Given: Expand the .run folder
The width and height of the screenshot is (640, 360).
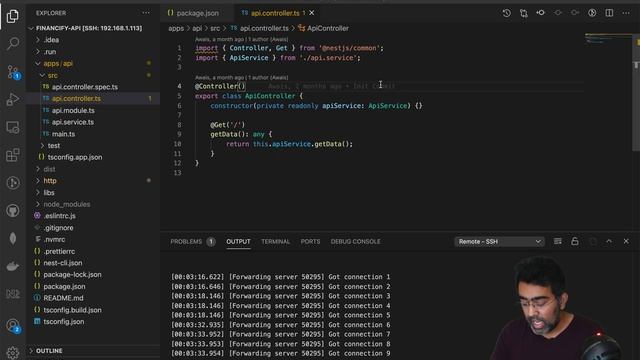Looking at the screenshot, I should coord(49,52).
